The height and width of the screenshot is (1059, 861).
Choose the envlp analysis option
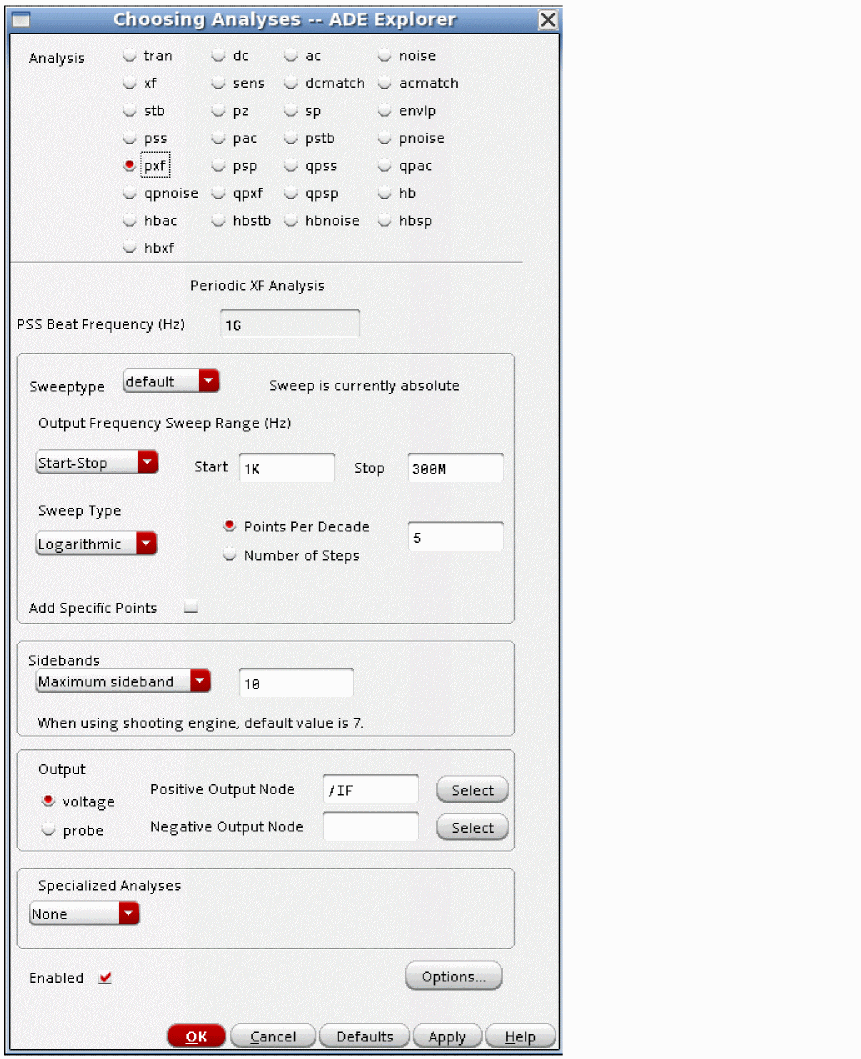pyautogui.click(x=384, y=111)
